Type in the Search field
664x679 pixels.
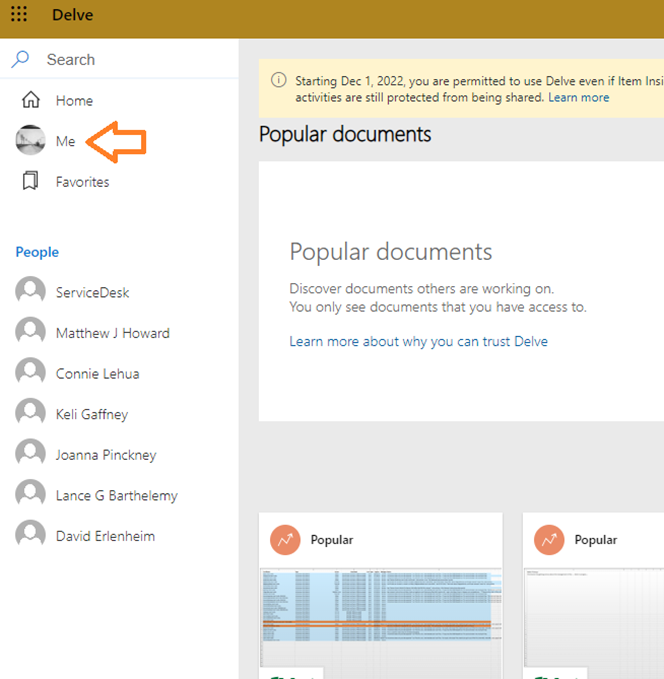click(130, 60)
